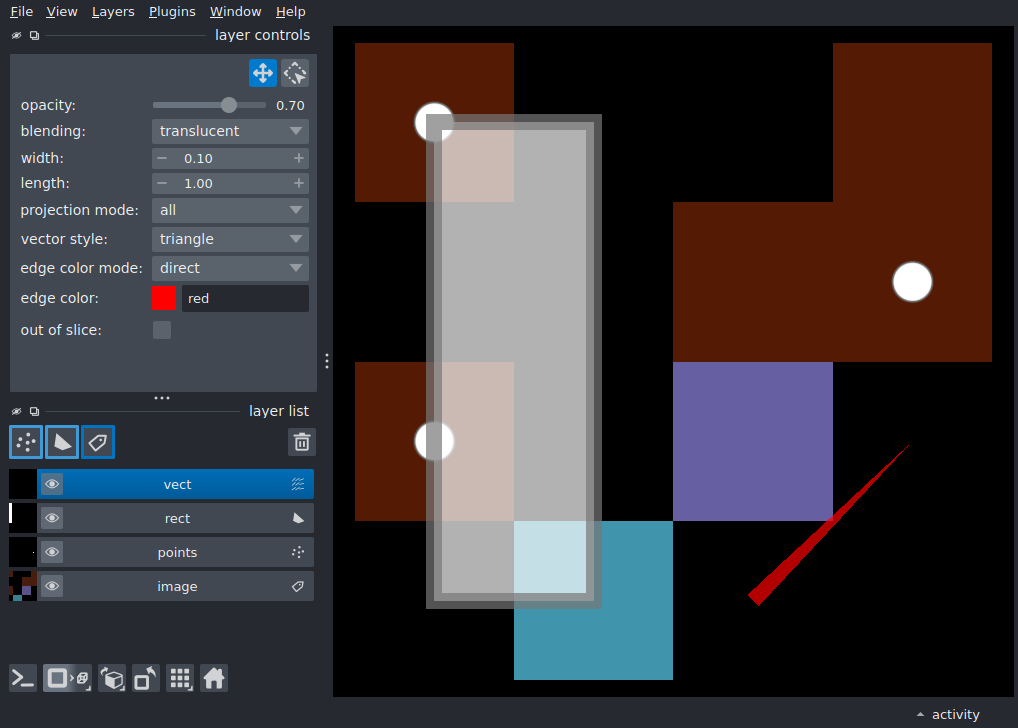The image size is (1018, 728).
Task: Open the Help menu
Action: coord(290,12)
